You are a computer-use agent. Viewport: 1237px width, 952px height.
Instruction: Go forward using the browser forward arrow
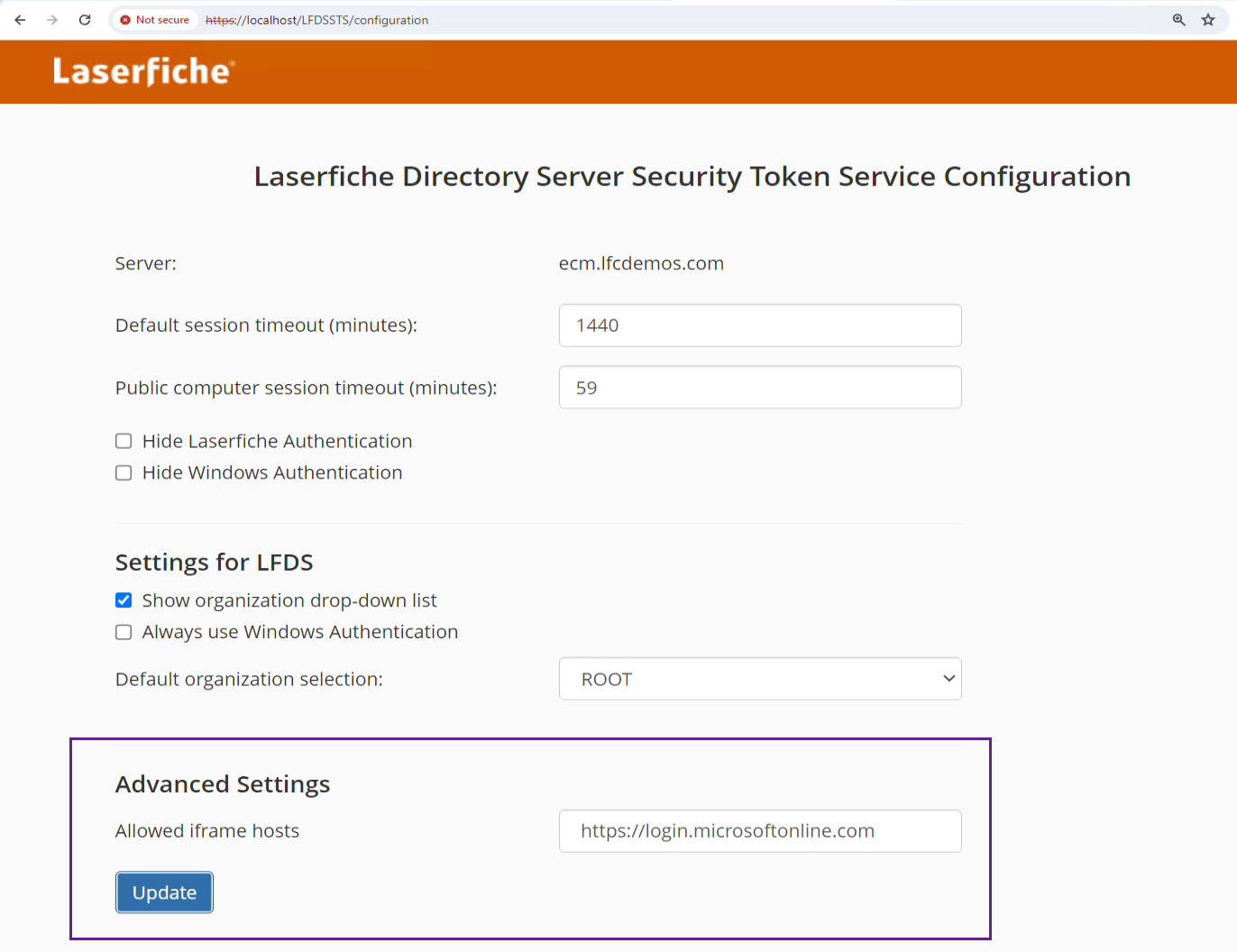52,20
